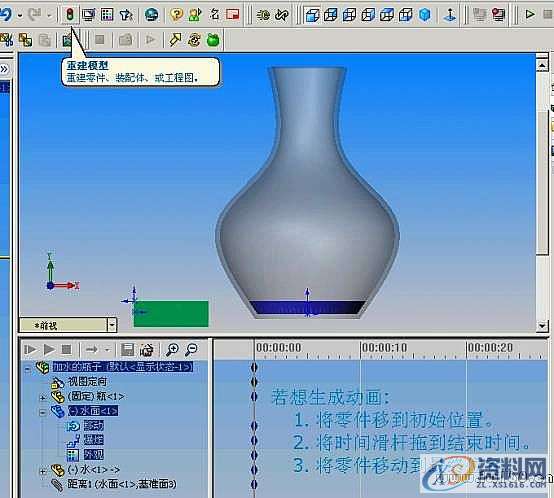Select the second standard view cube icon
Image resolution: width=554 pixels, height=498 pixels.
tap(331, 15)
